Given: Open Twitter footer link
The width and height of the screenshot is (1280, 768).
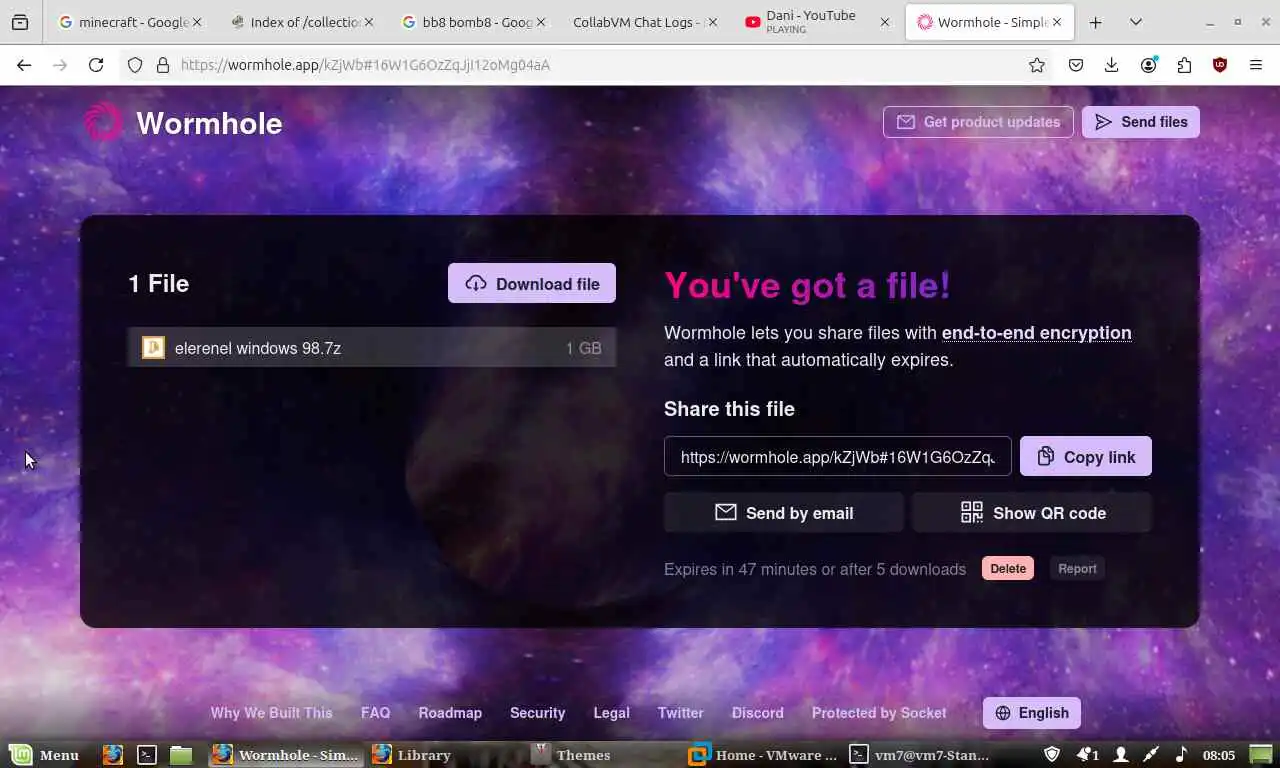Looking at the screenshot, I should coord(681,713).
